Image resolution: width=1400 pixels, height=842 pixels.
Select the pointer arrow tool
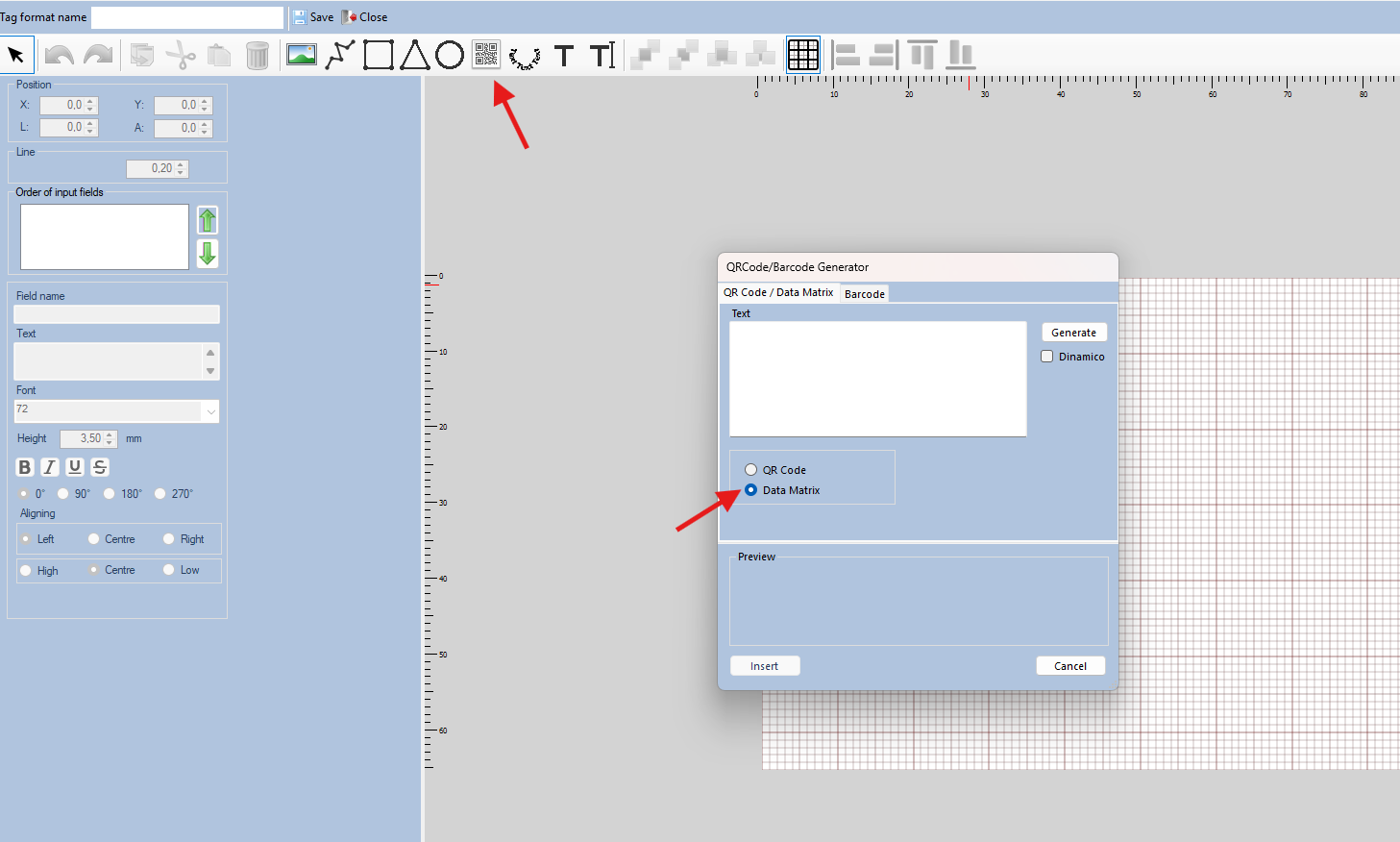16,55
